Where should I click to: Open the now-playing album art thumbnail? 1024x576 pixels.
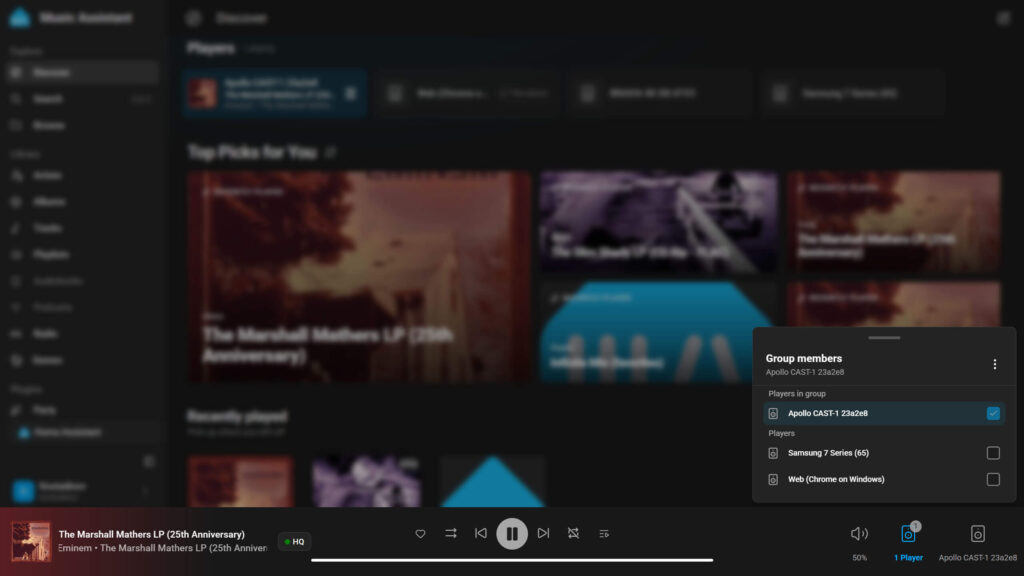tap(31, 541)
